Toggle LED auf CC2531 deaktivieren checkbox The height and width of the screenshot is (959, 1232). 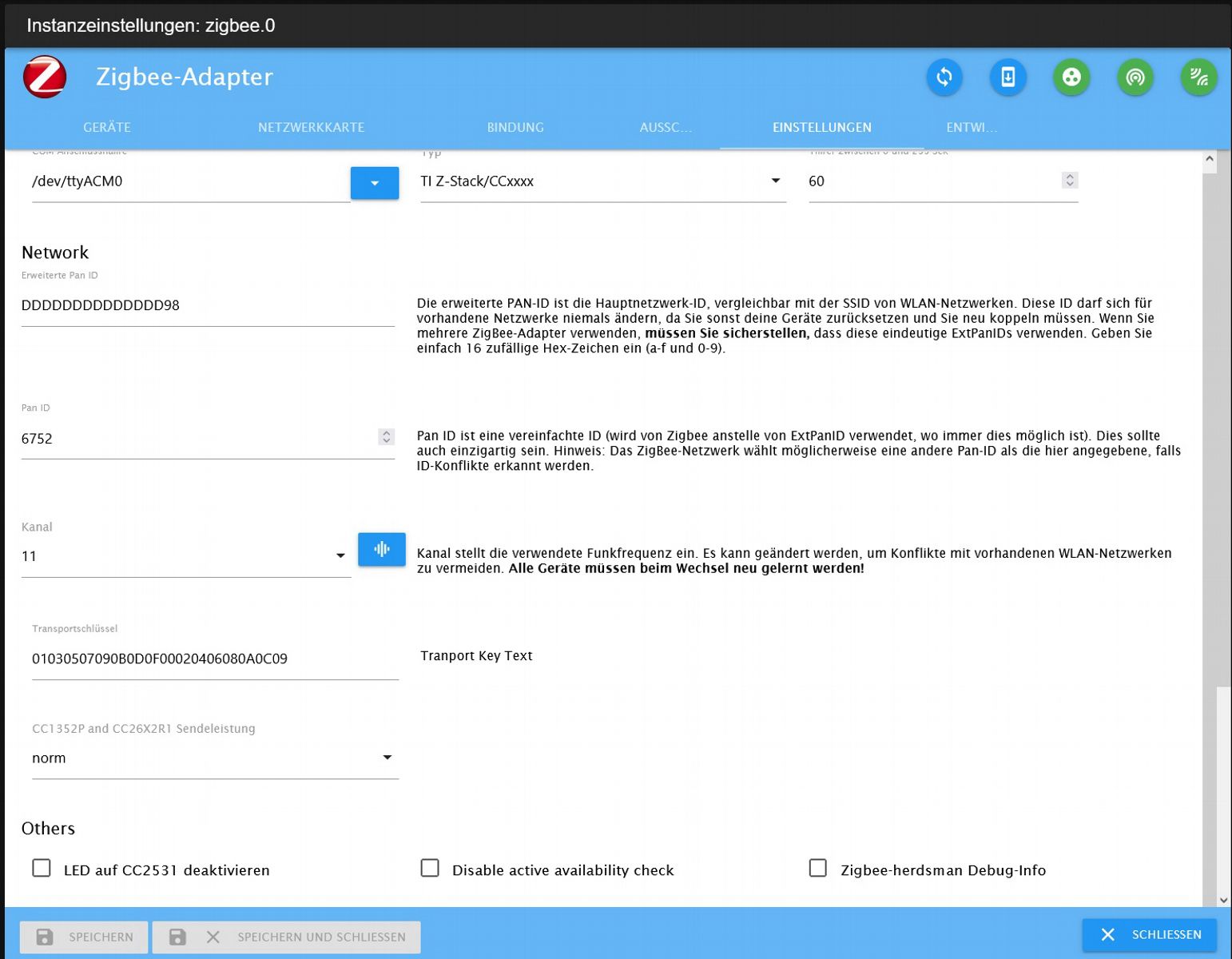42,868
